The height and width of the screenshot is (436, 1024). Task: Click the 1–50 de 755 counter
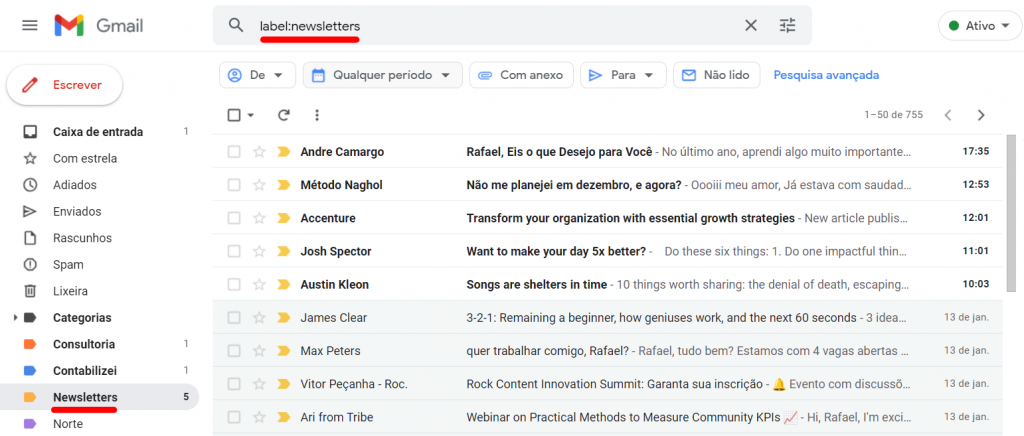point(893,115)
